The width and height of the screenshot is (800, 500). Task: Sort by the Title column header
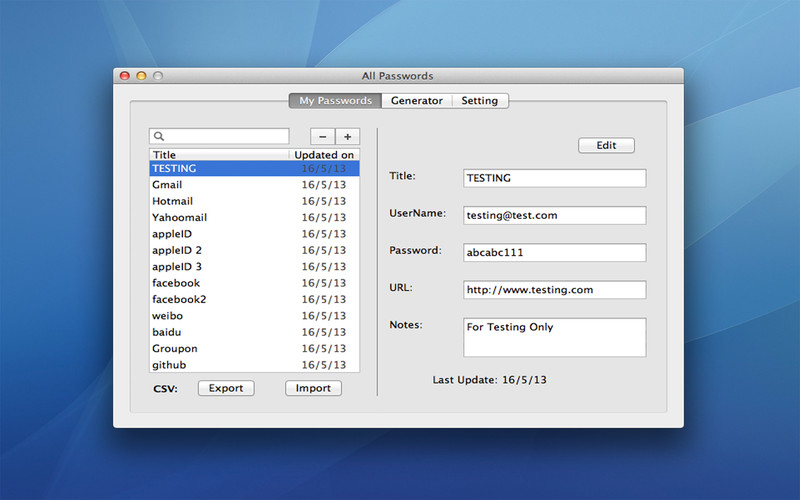click(x=219, y=155)
